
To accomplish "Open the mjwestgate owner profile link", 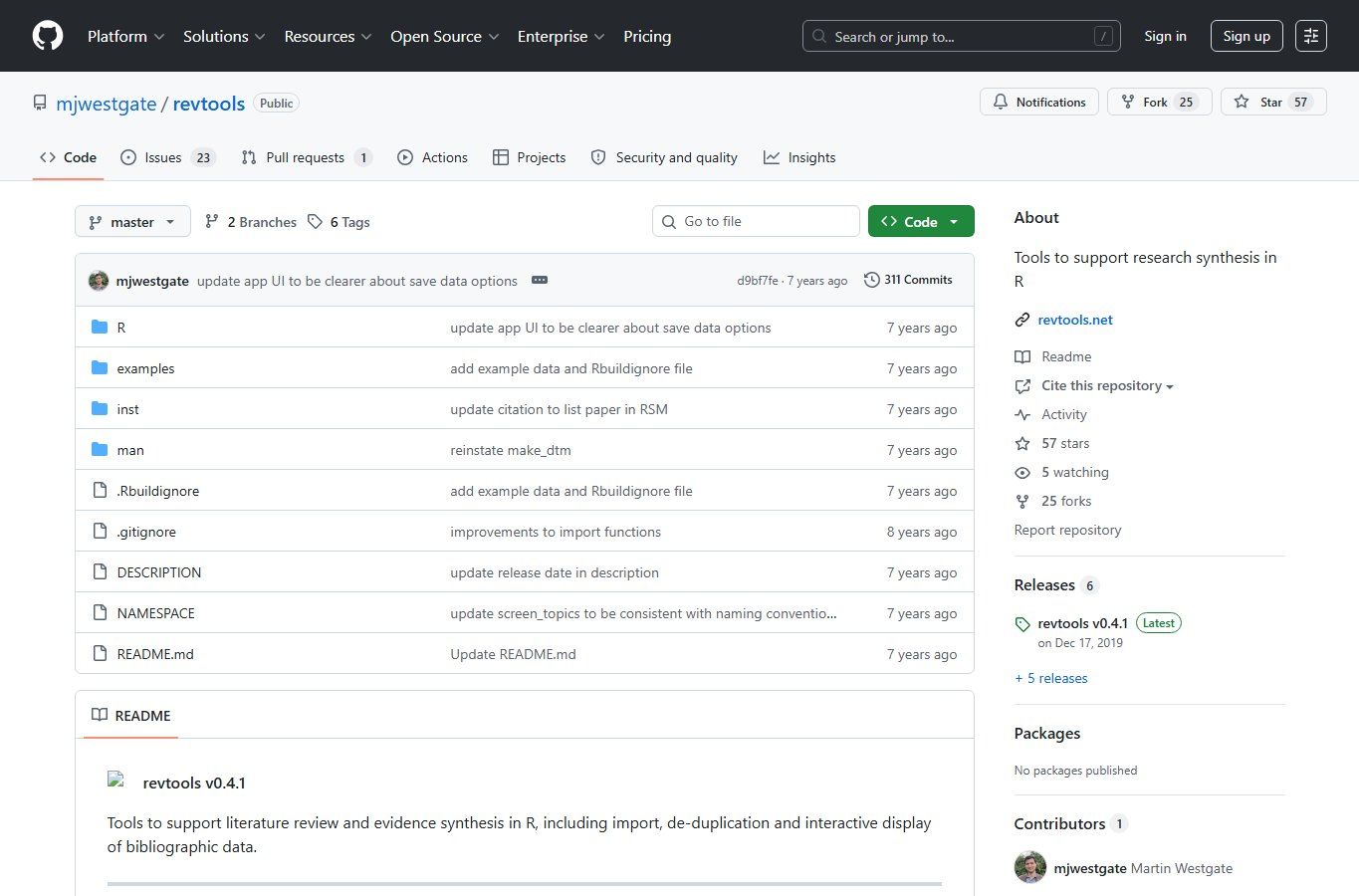I will coord(107,104).
